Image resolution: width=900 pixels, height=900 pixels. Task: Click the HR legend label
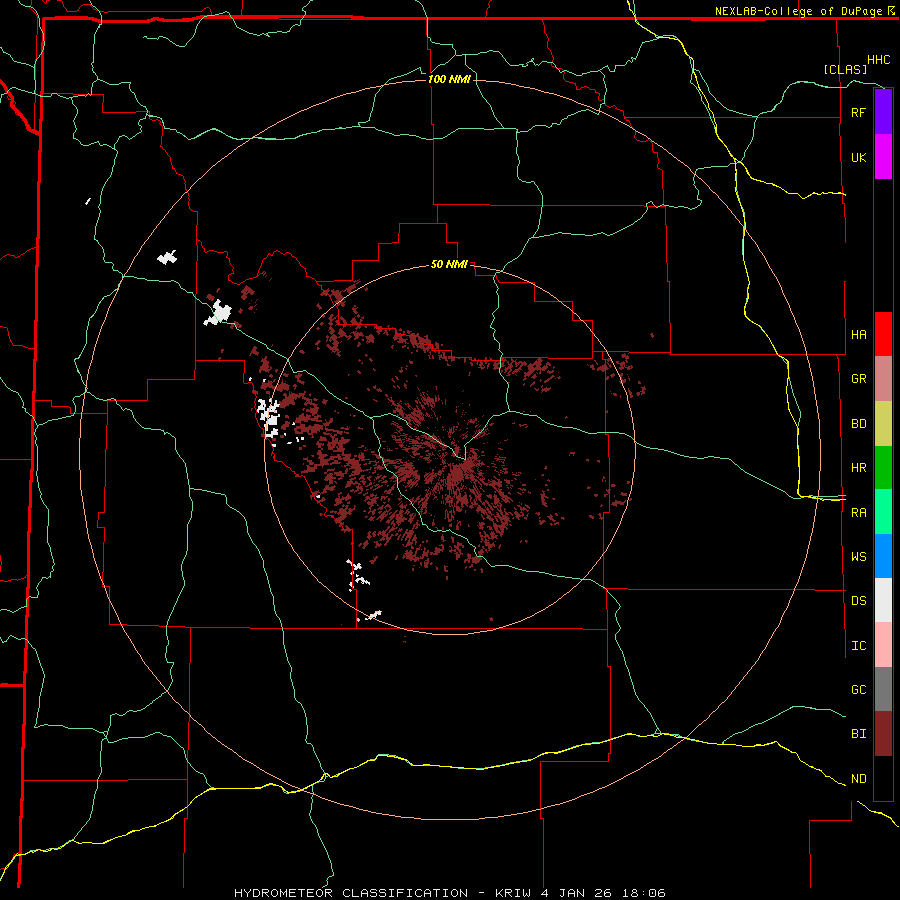(858, 468)
